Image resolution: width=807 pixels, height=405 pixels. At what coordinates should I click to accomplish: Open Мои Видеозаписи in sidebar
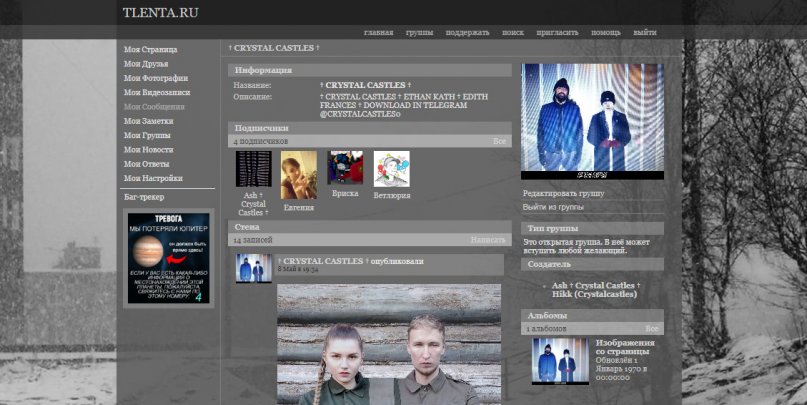[157, 93]
